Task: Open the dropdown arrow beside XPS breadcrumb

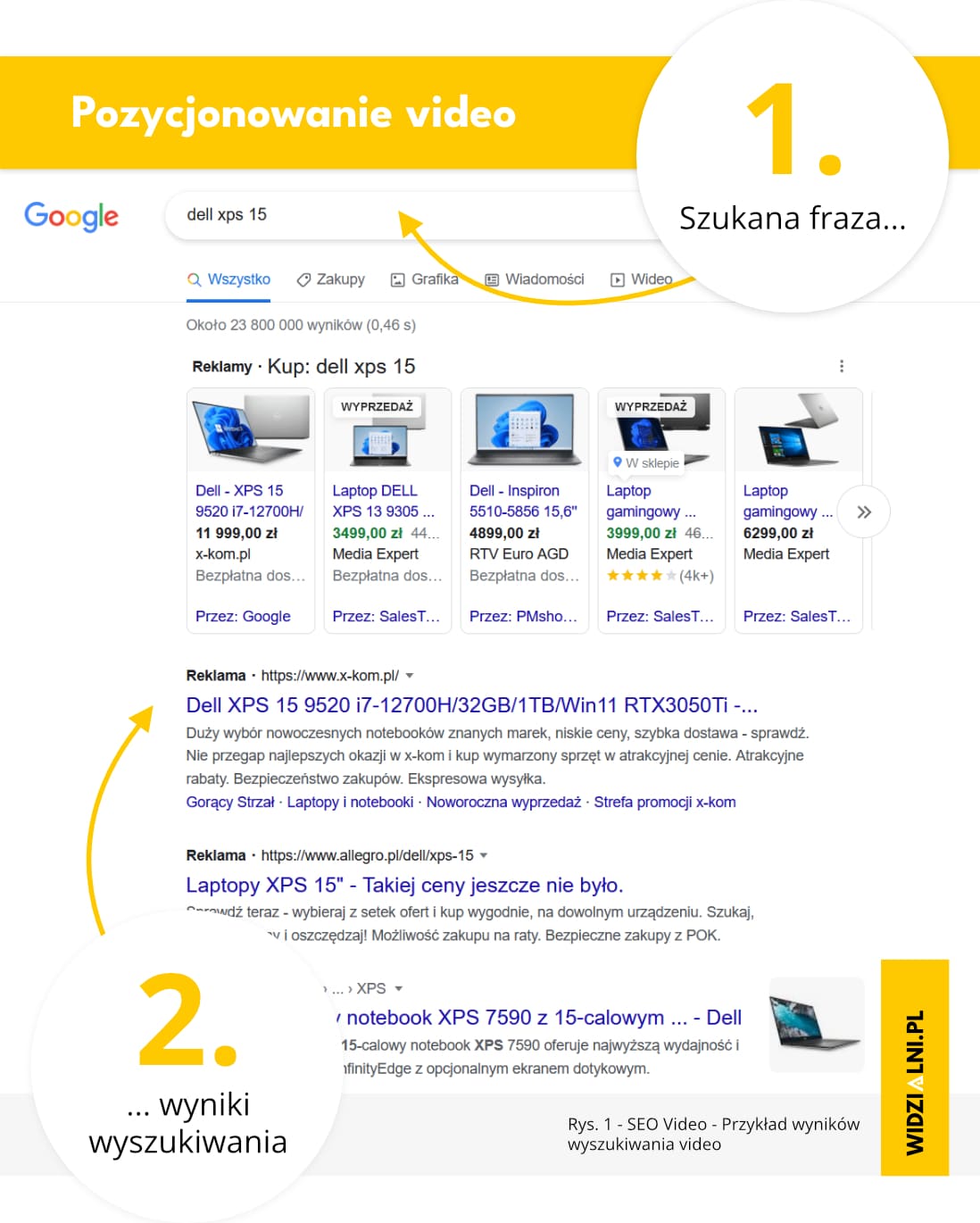Action: (399, 988)
